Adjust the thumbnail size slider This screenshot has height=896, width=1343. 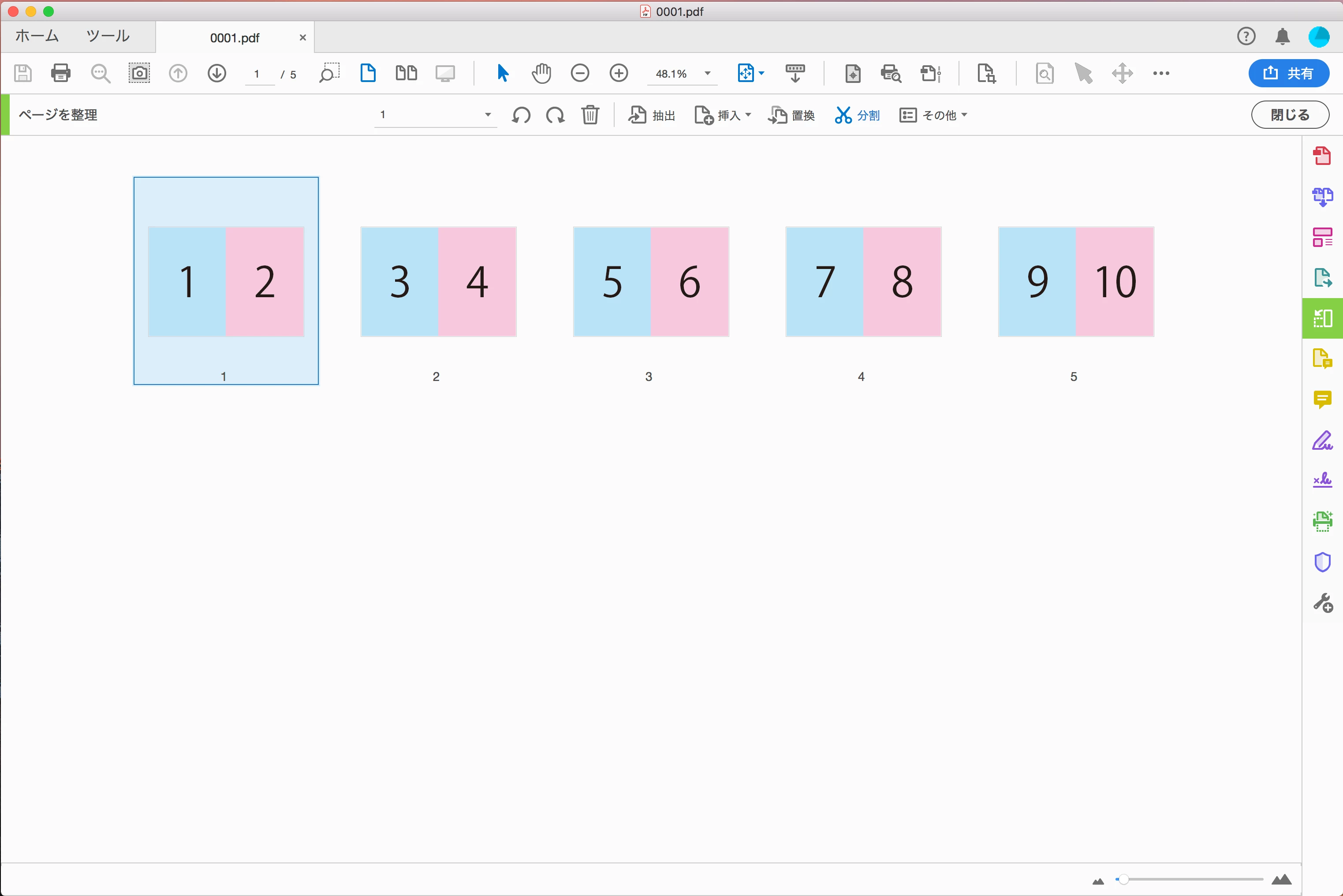point(1123,879)
